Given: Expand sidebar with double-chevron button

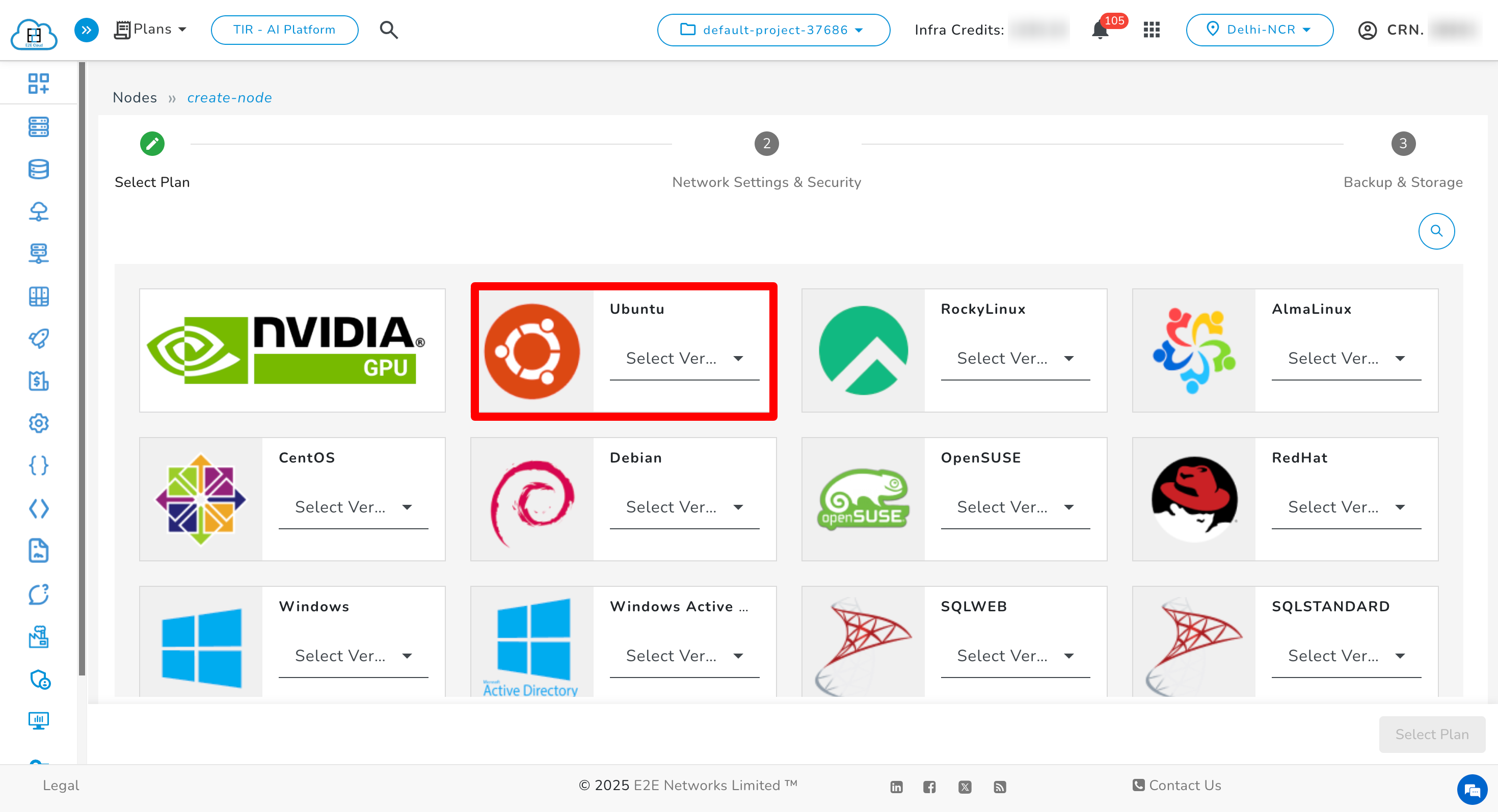Looking at the screenshot, I should point(86,30).
